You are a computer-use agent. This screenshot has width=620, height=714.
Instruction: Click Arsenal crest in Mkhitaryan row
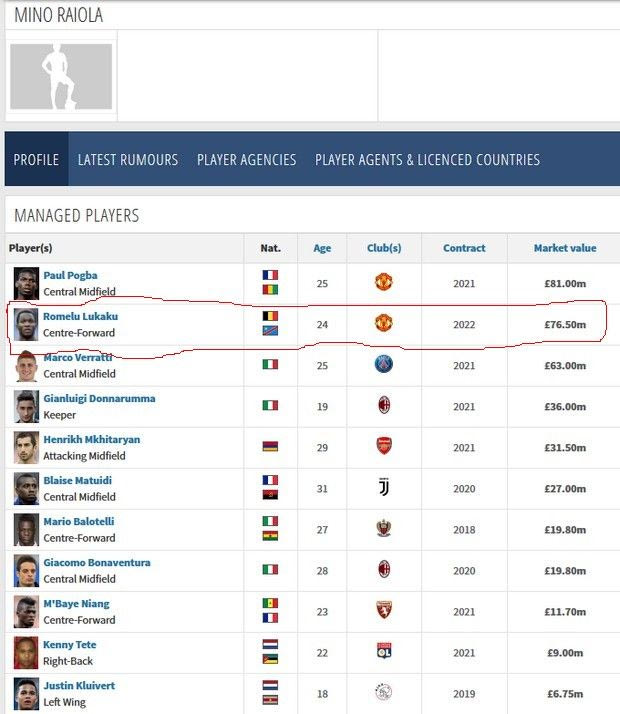(383, 447)
